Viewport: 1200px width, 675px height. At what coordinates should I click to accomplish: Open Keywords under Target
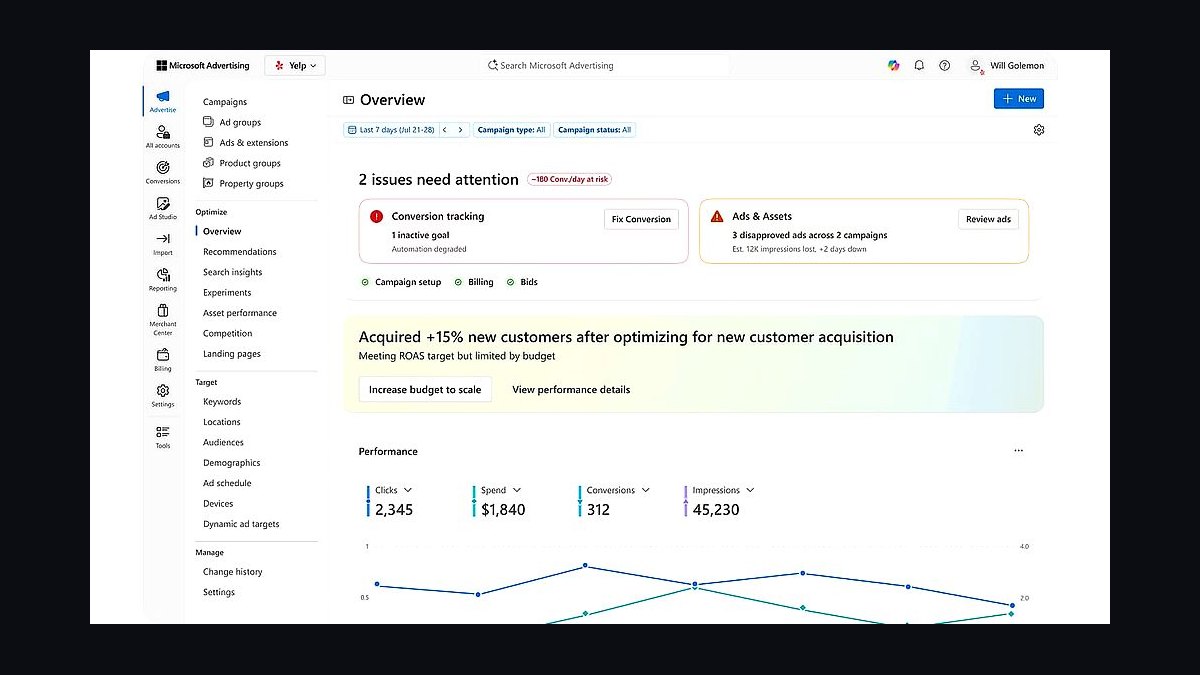click(x=222, y=402)
